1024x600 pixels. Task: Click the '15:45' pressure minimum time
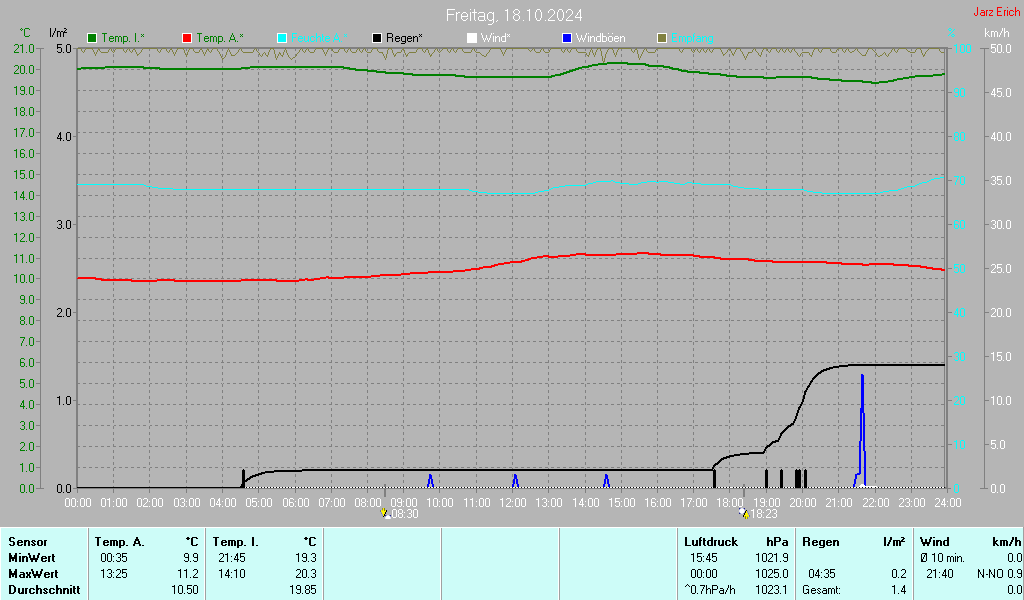[704, 558]
